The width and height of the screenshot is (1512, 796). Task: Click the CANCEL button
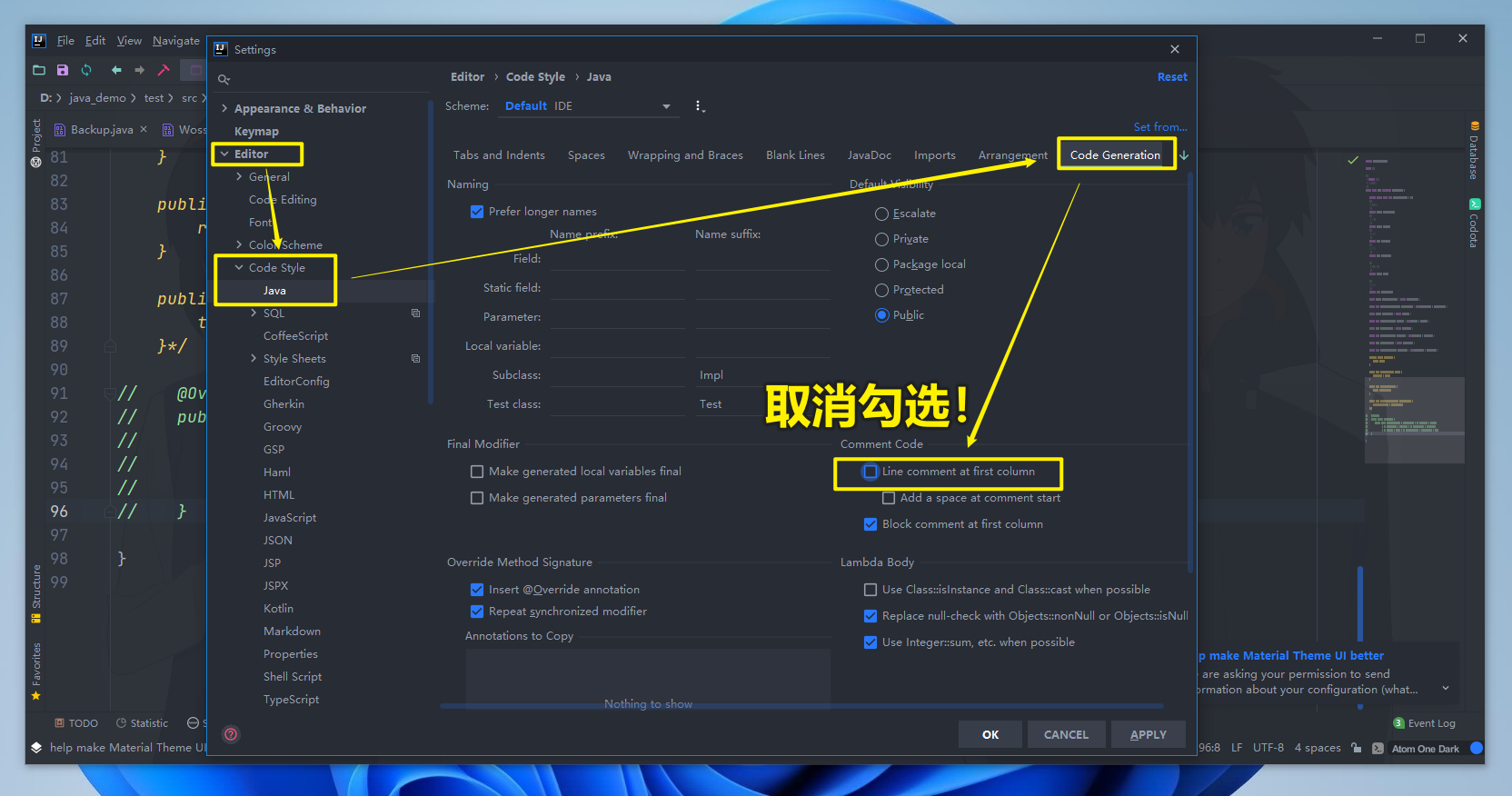(1066, 734)
